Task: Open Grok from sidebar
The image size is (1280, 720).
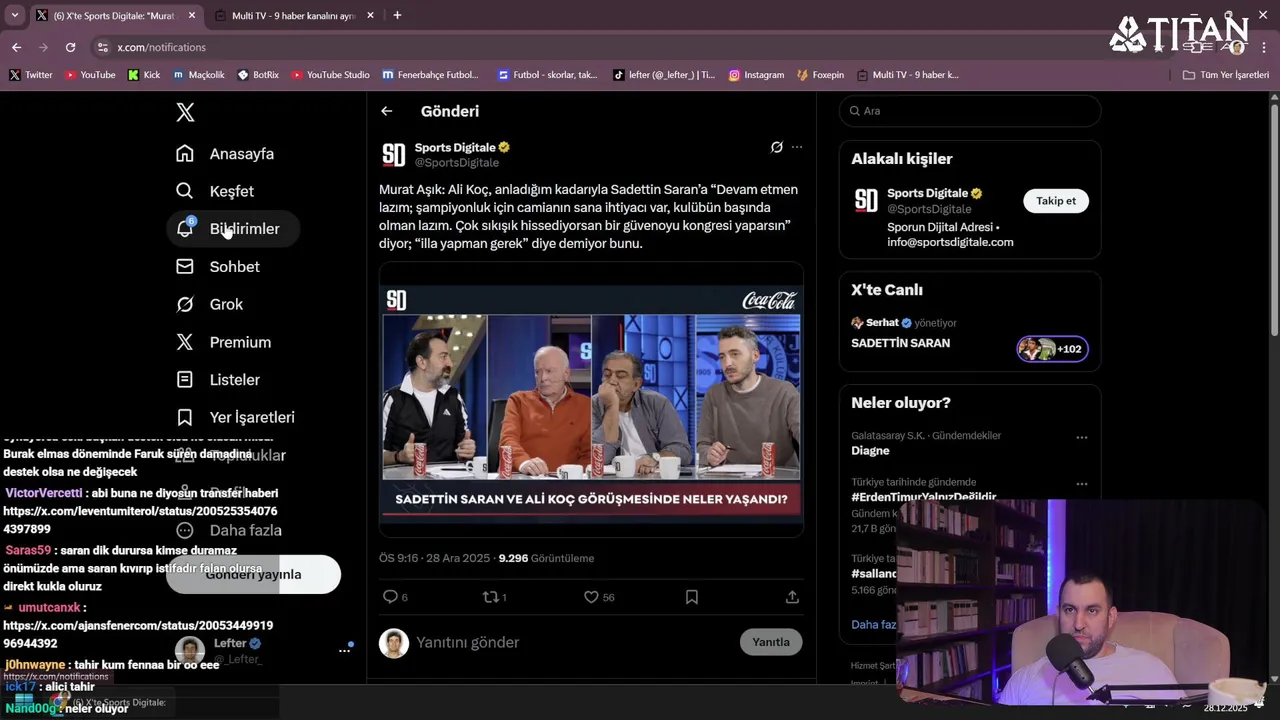Action: point(210,304)
